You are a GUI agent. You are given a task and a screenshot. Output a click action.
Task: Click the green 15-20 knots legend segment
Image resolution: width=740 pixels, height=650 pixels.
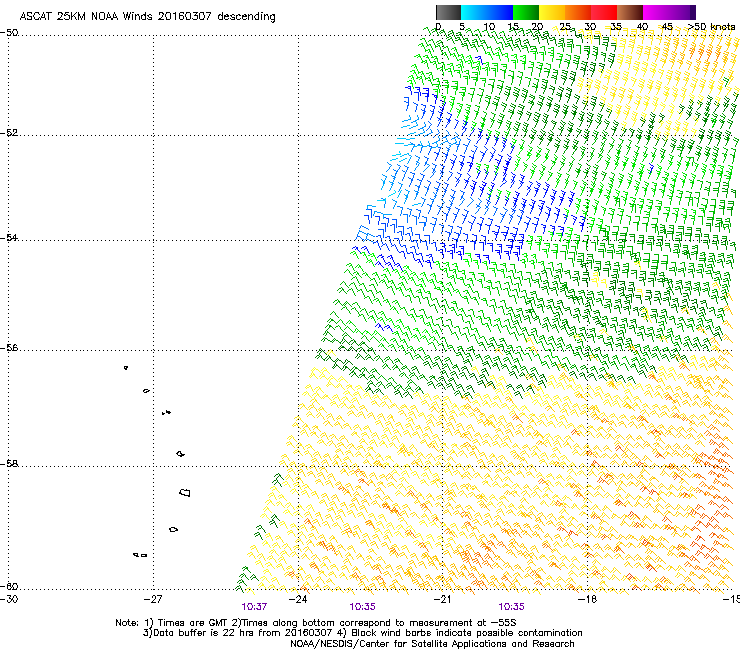point(526,12)
